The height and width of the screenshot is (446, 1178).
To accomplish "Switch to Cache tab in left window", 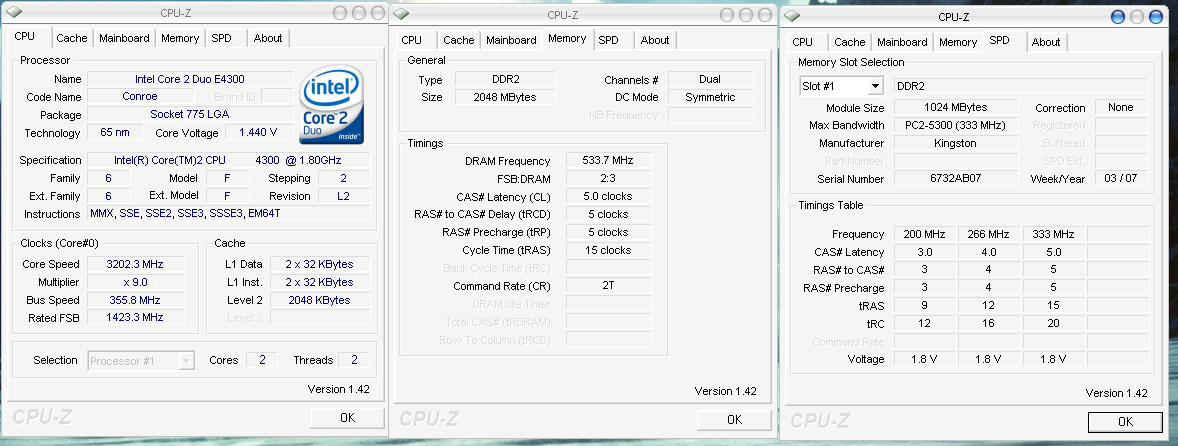I will 71,38.
